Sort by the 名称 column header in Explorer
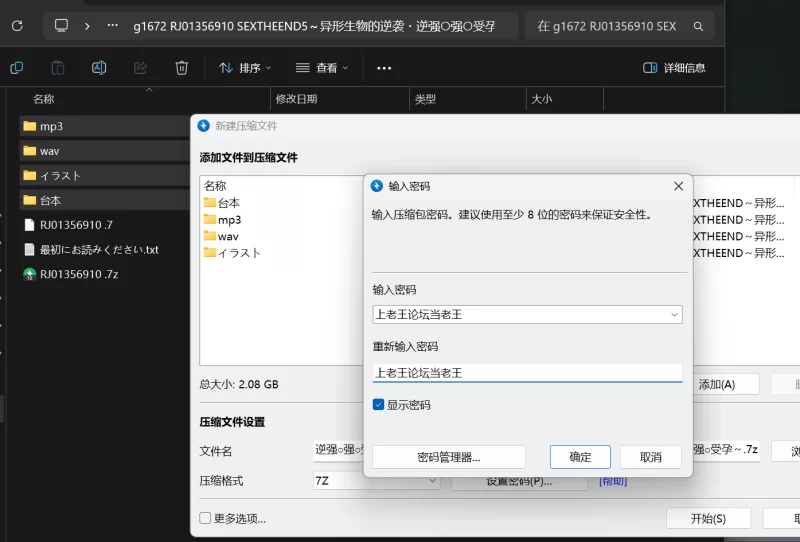800x542 pixels. pyautogui.click(x=44, y=99)
